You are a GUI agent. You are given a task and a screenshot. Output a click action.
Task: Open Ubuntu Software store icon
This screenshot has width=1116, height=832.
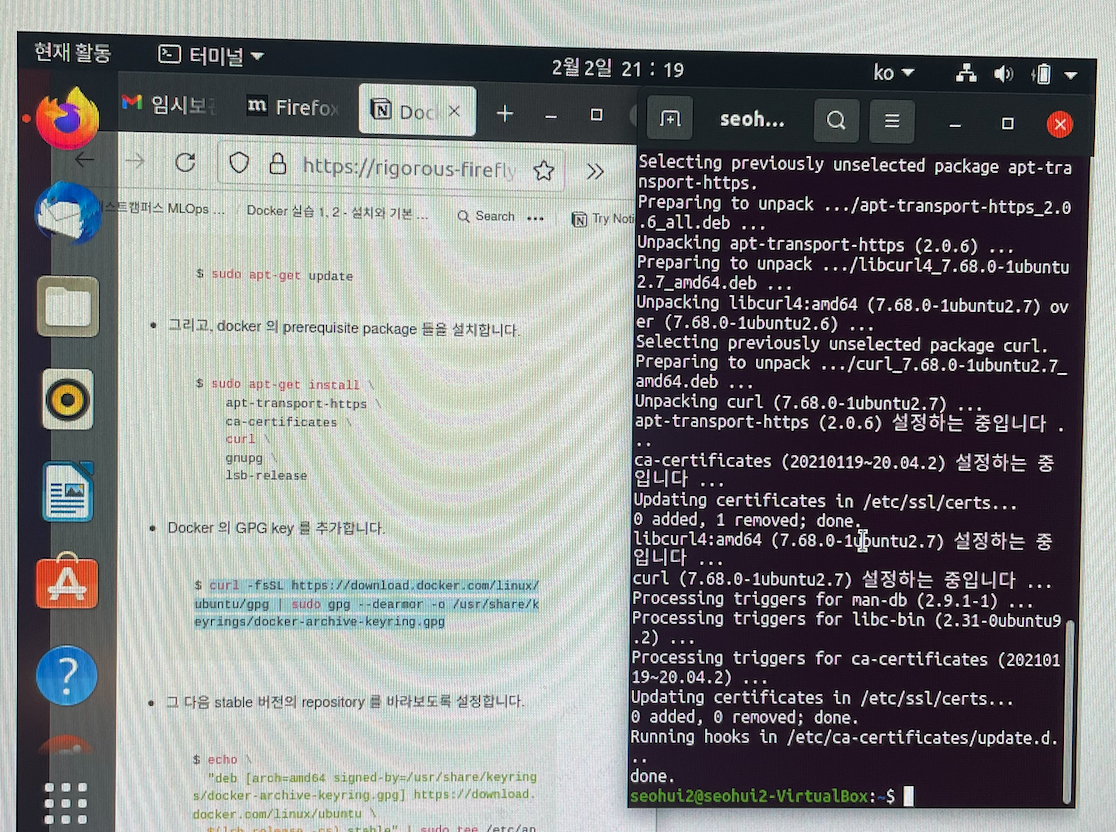point(68,582)
